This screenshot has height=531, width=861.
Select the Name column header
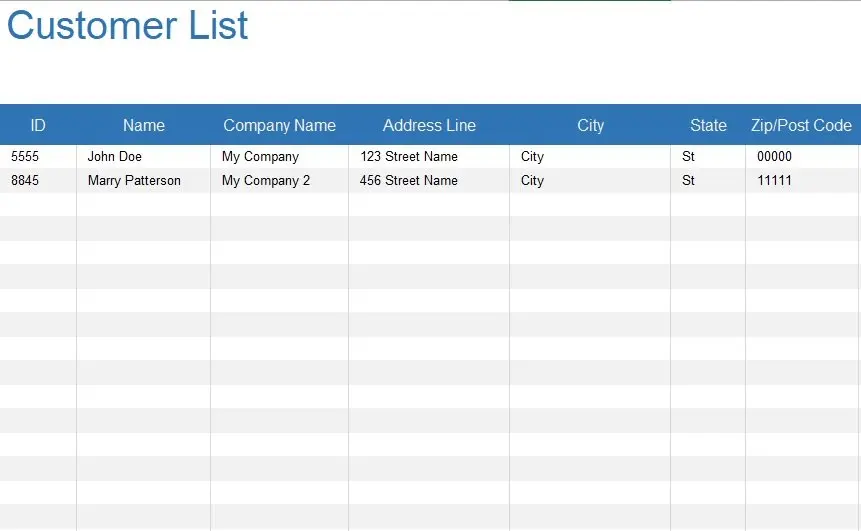(x=143, y=125)
